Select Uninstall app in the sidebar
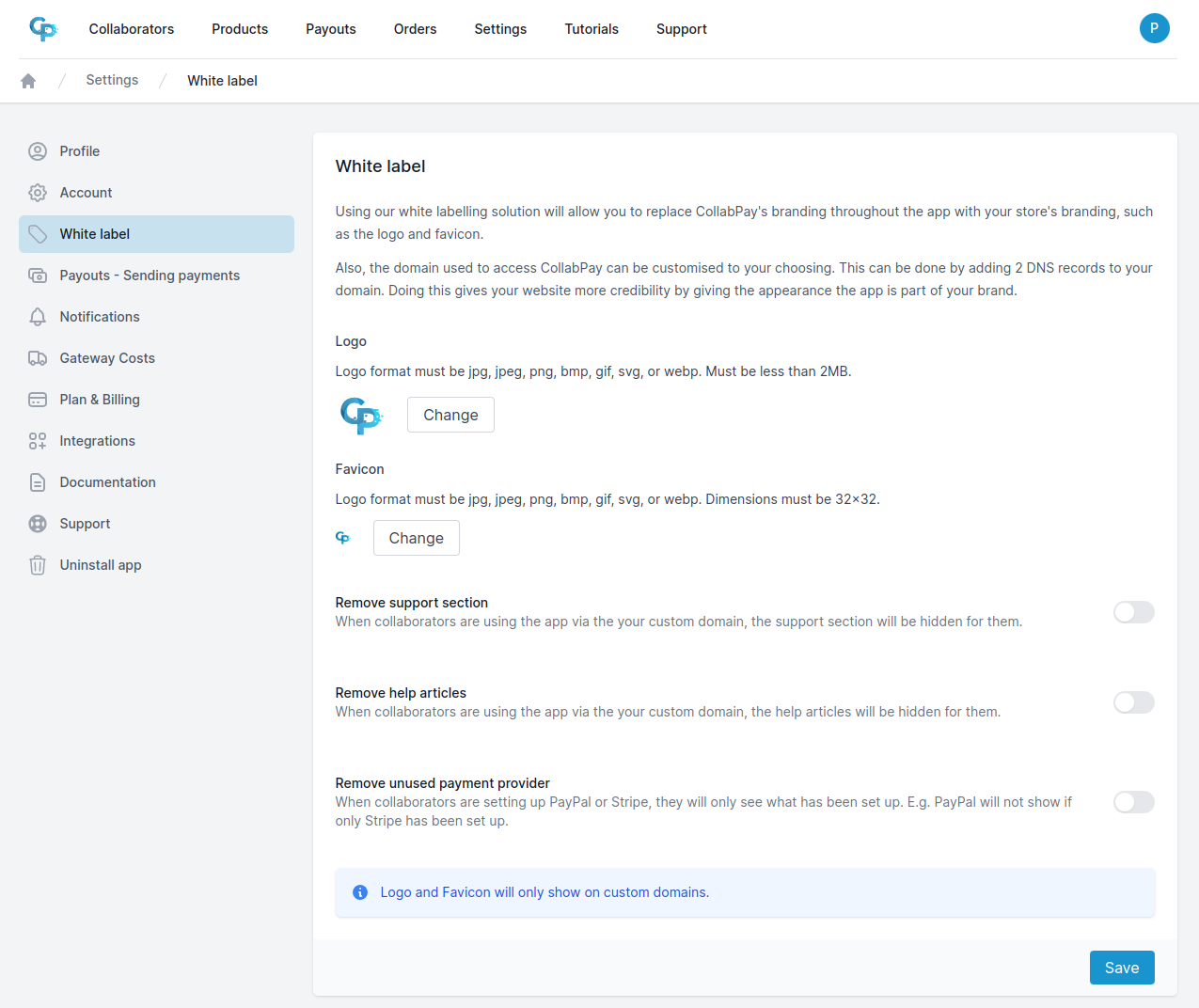1199x1008 pixels. tap(156, 565)
